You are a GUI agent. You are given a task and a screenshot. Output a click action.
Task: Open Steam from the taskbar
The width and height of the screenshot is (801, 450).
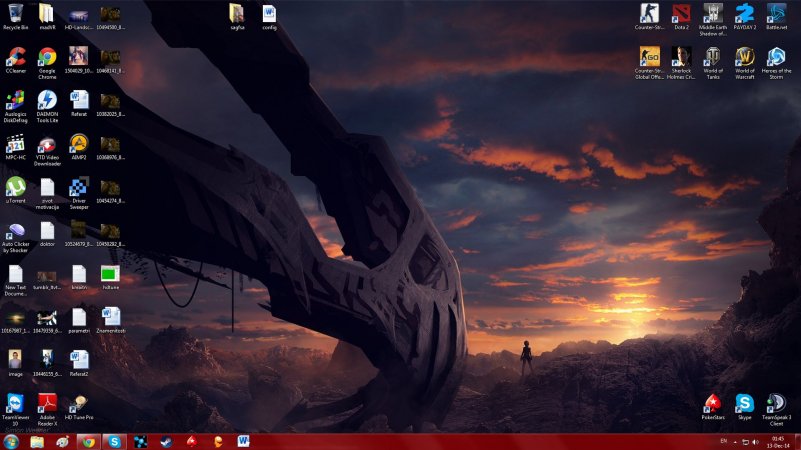click(x=166, y=441)
